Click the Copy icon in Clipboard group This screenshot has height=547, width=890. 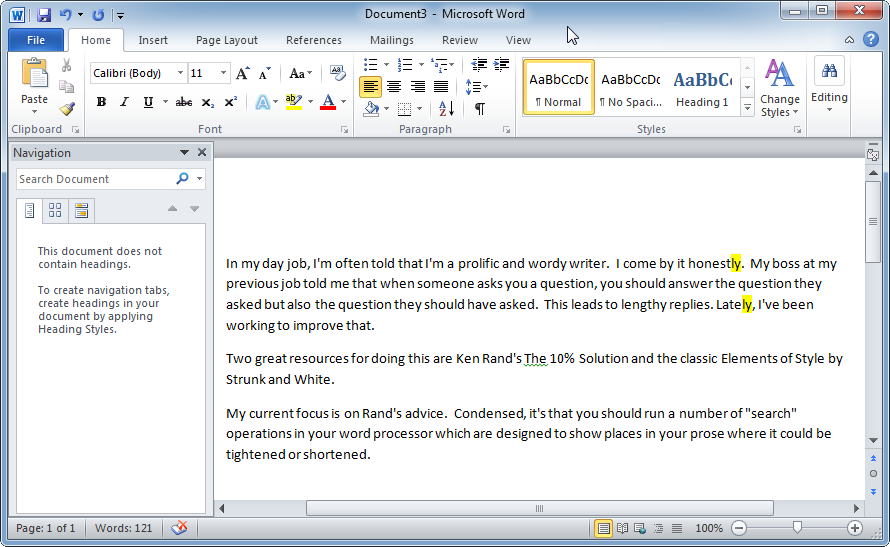(x=67, y=87)
